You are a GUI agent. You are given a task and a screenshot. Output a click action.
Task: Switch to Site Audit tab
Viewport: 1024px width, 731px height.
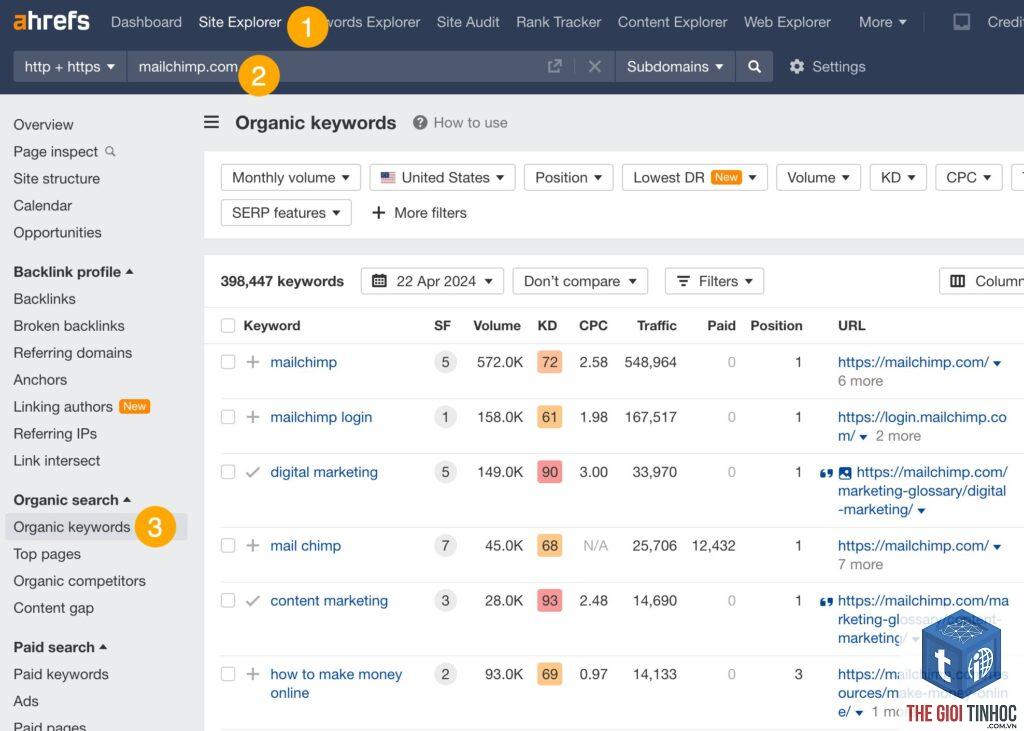(468, 22)
